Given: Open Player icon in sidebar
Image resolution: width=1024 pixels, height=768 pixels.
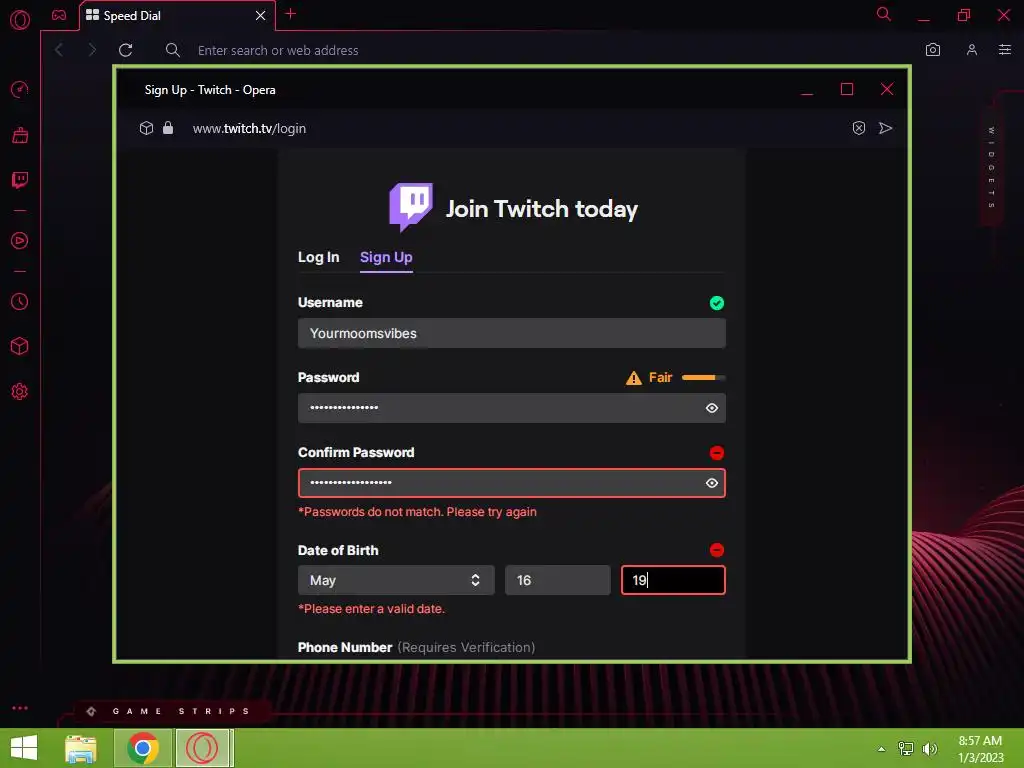Looking at the screenshot, I should point(20,241).
